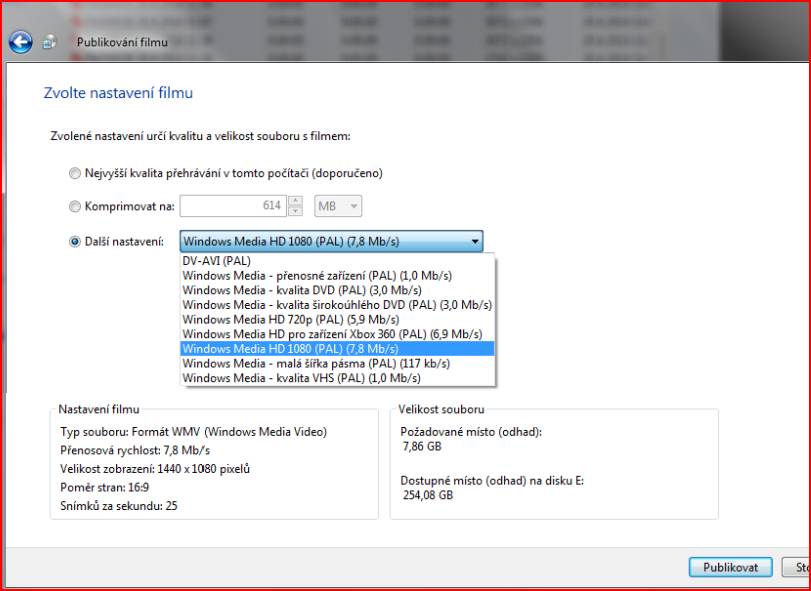Click Typ souboru: Formát WMV text
Image resolution: width=811 pixels, height=591 pixels.
[193, 432]
